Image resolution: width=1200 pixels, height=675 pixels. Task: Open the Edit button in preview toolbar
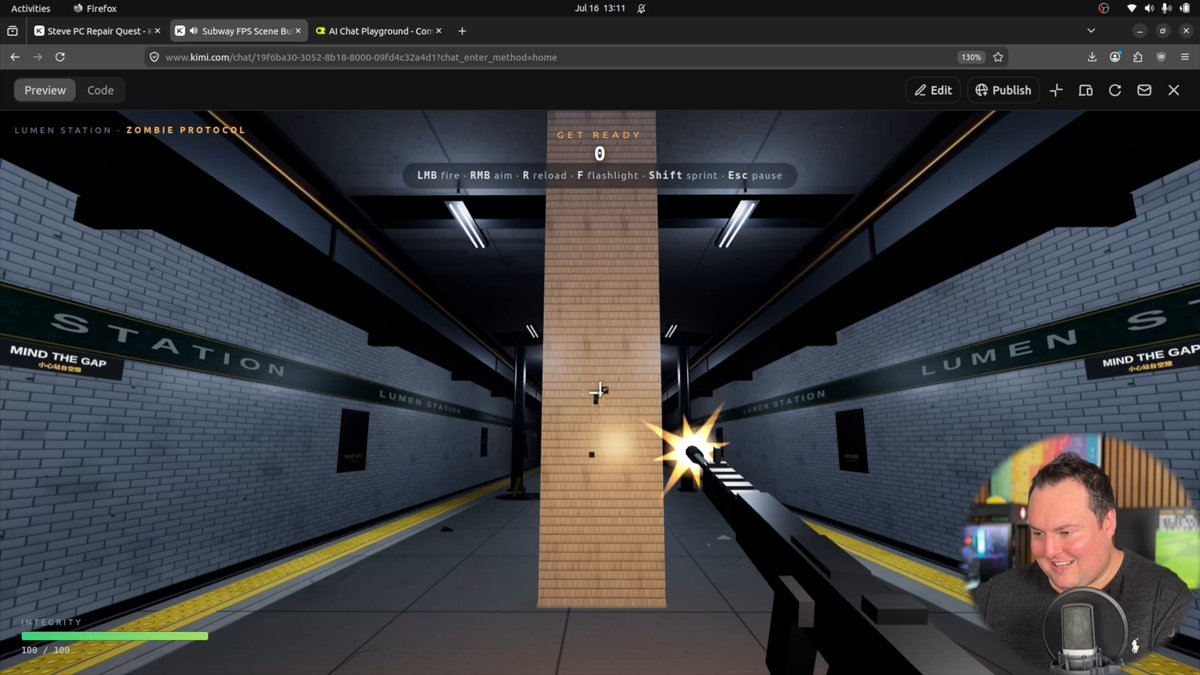(x=932, y=90)
